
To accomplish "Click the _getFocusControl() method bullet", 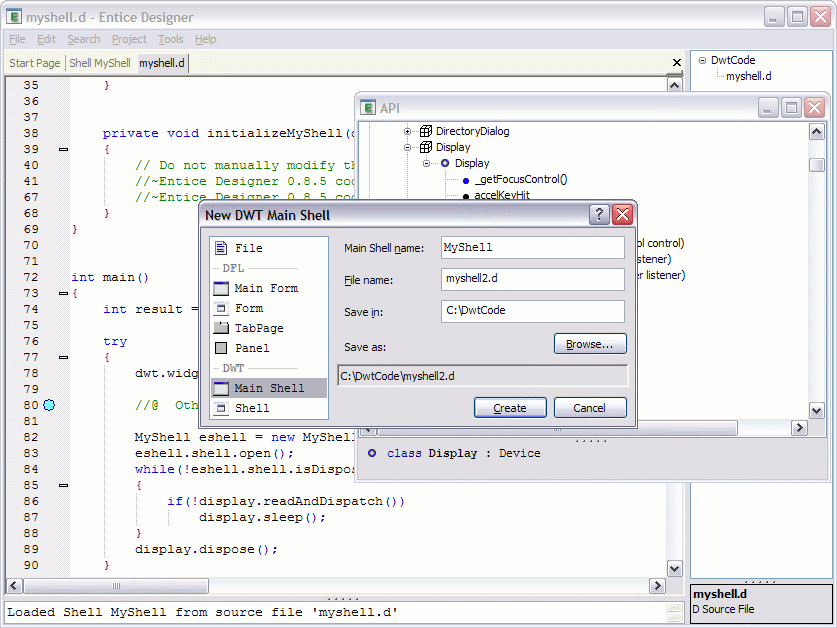I will point(465,180).
